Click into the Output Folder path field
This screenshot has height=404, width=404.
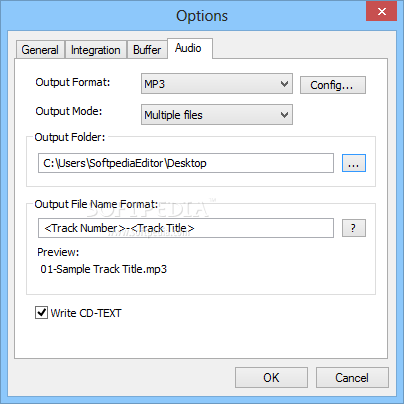pyautogui.click(x=186, y=163)
